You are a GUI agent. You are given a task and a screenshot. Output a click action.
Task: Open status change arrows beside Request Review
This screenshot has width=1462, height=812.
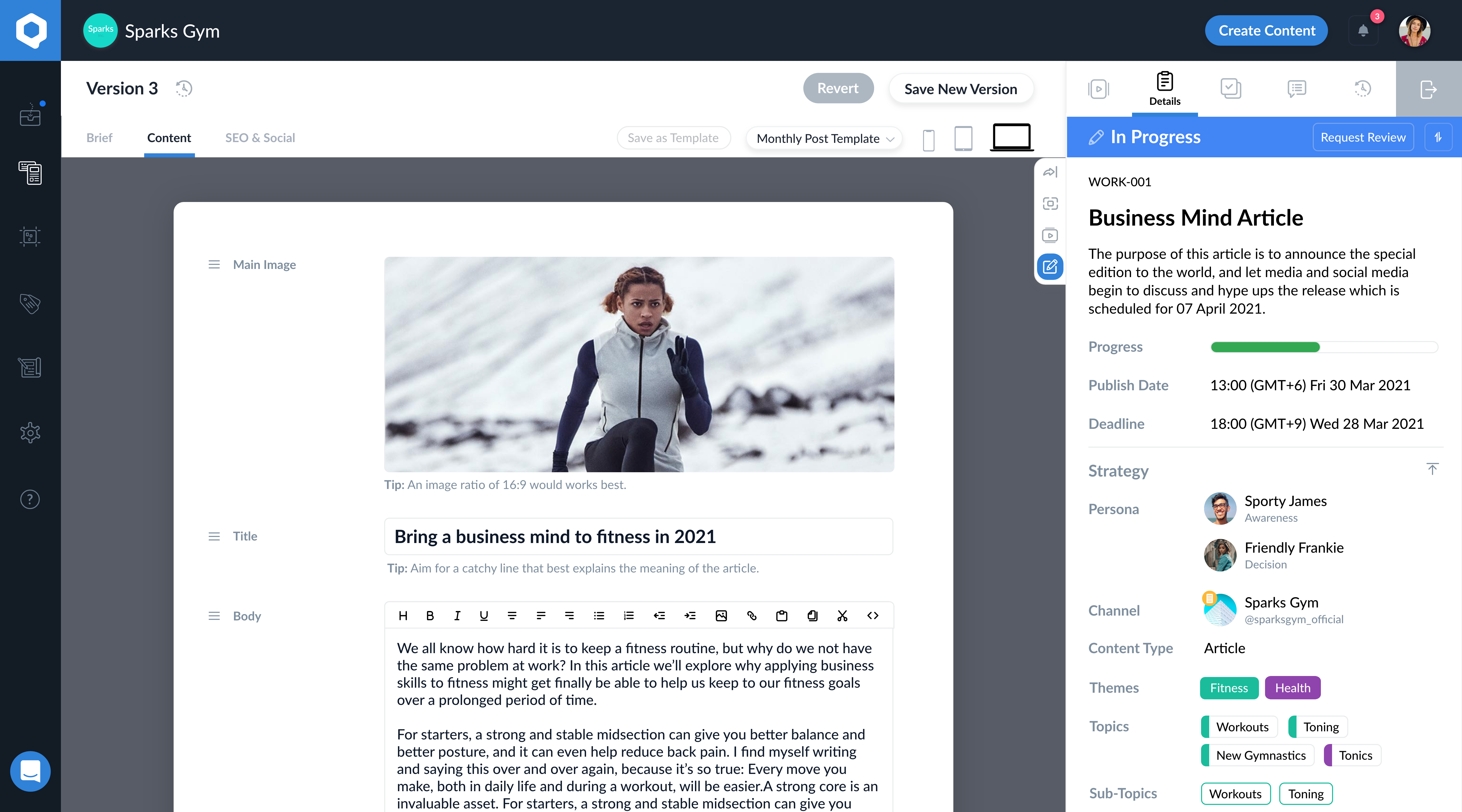[x=1438, y=137]
